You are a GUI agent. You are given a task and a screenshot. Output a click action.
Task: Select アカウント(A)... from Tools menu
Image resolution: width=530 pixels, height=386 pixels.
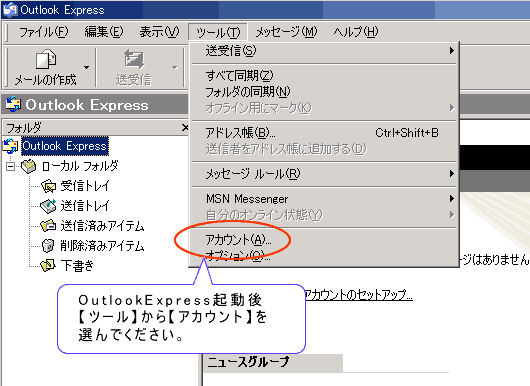click(x=324, y=240)
